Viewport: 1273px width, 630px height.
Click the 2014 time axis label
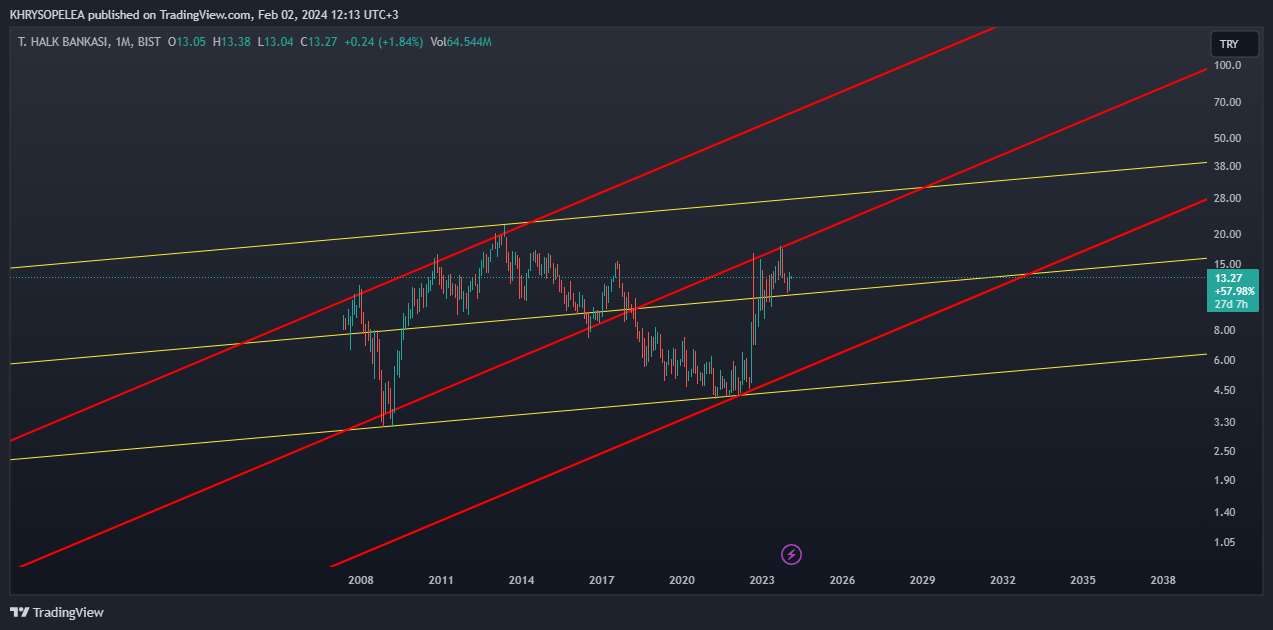521,580
